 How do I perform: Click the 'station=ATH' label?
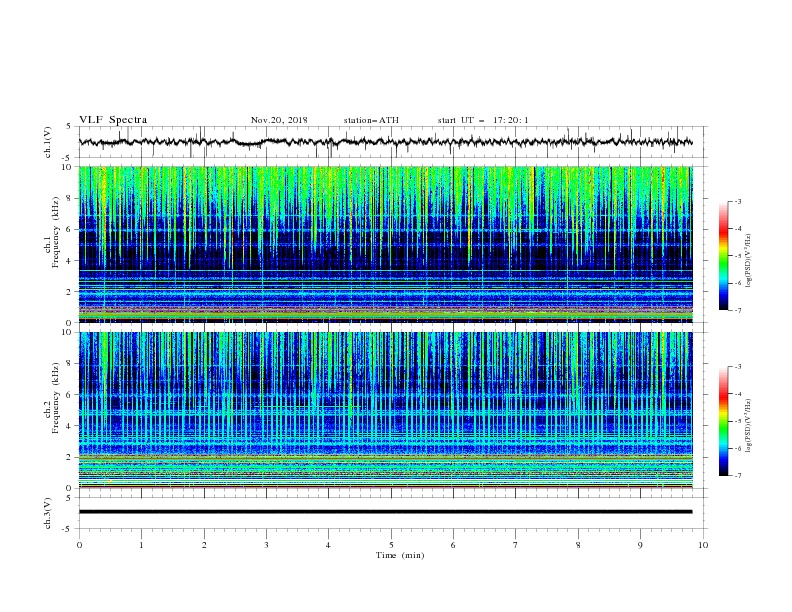371,120
